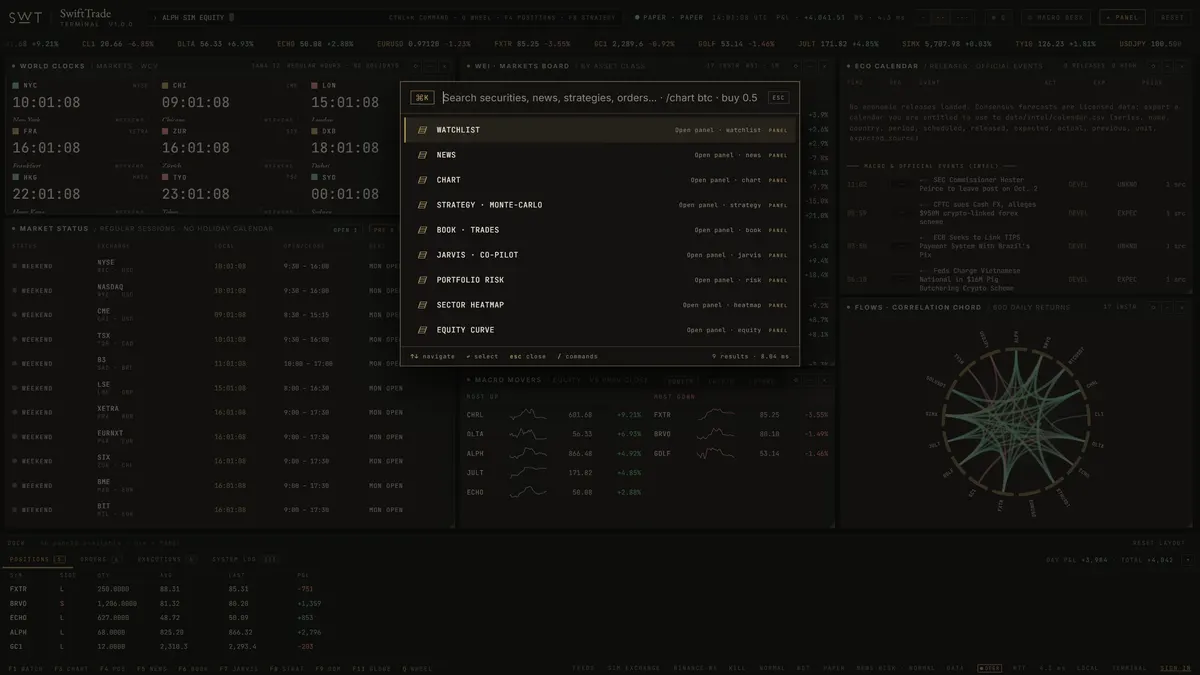Image resolution: width=1200 pixels, height=675 pixels.
Task: Click the search field in the command palette
Action: click(x=600, y=98)
